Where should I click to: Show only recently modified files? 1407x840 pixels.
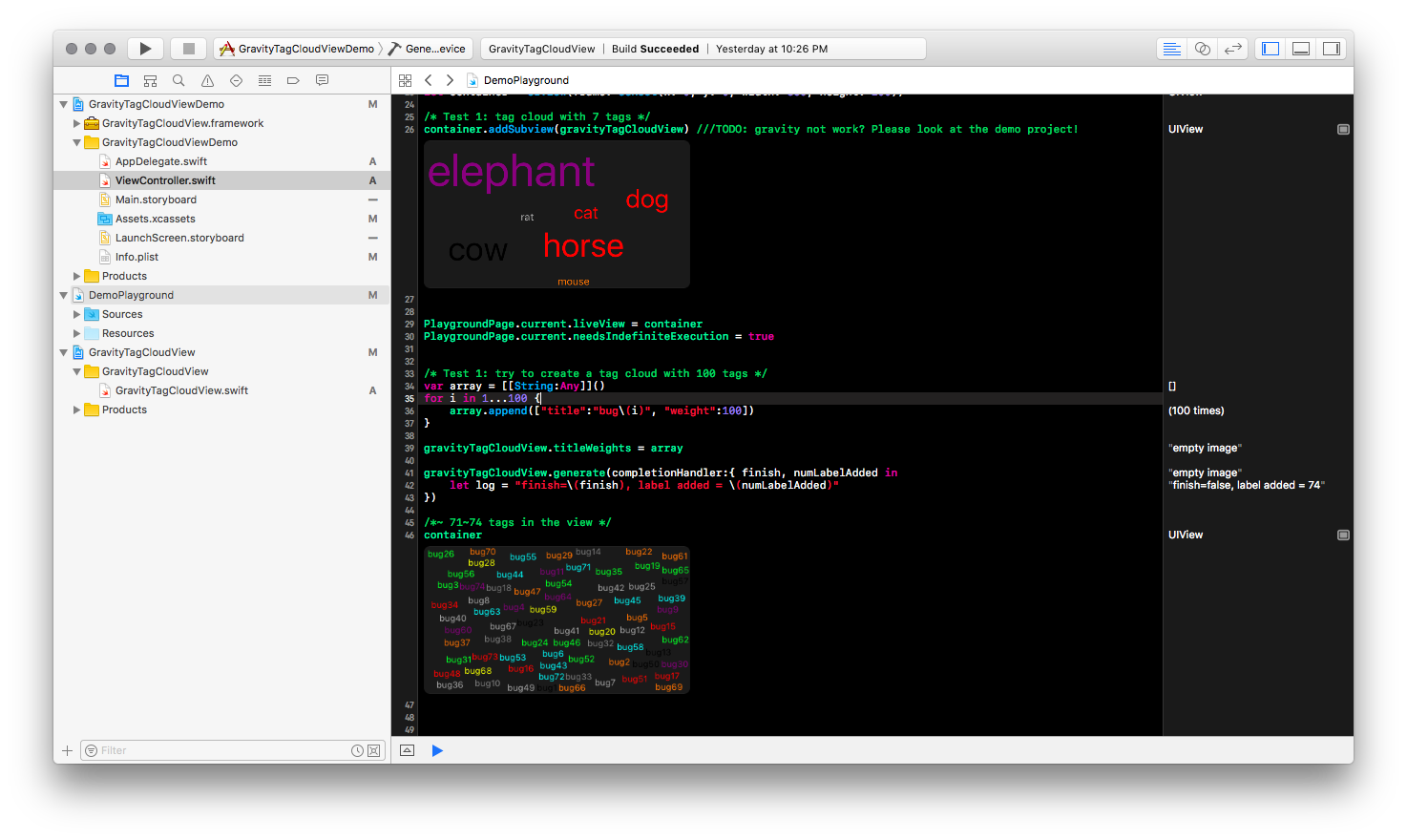pyautogui.click(x=357, y=750)
